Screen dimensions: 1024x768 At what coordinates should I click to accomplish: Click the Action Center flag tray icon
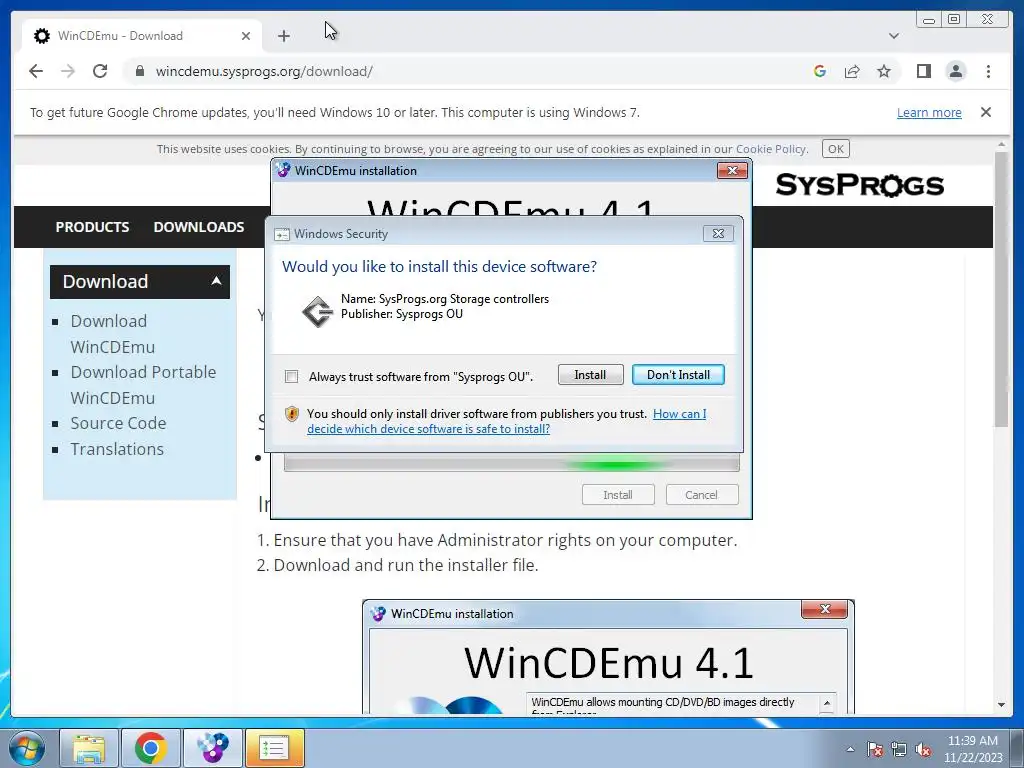pos(875,749)
